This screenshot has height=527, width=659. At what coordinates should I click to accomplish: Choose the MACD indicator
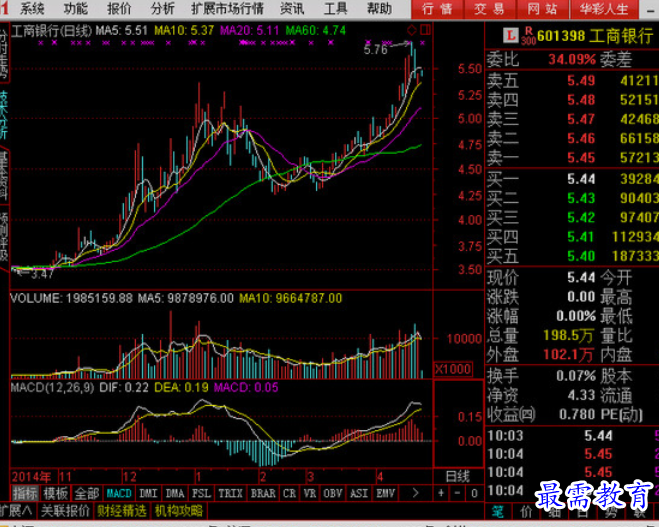[x=119, y=493]
